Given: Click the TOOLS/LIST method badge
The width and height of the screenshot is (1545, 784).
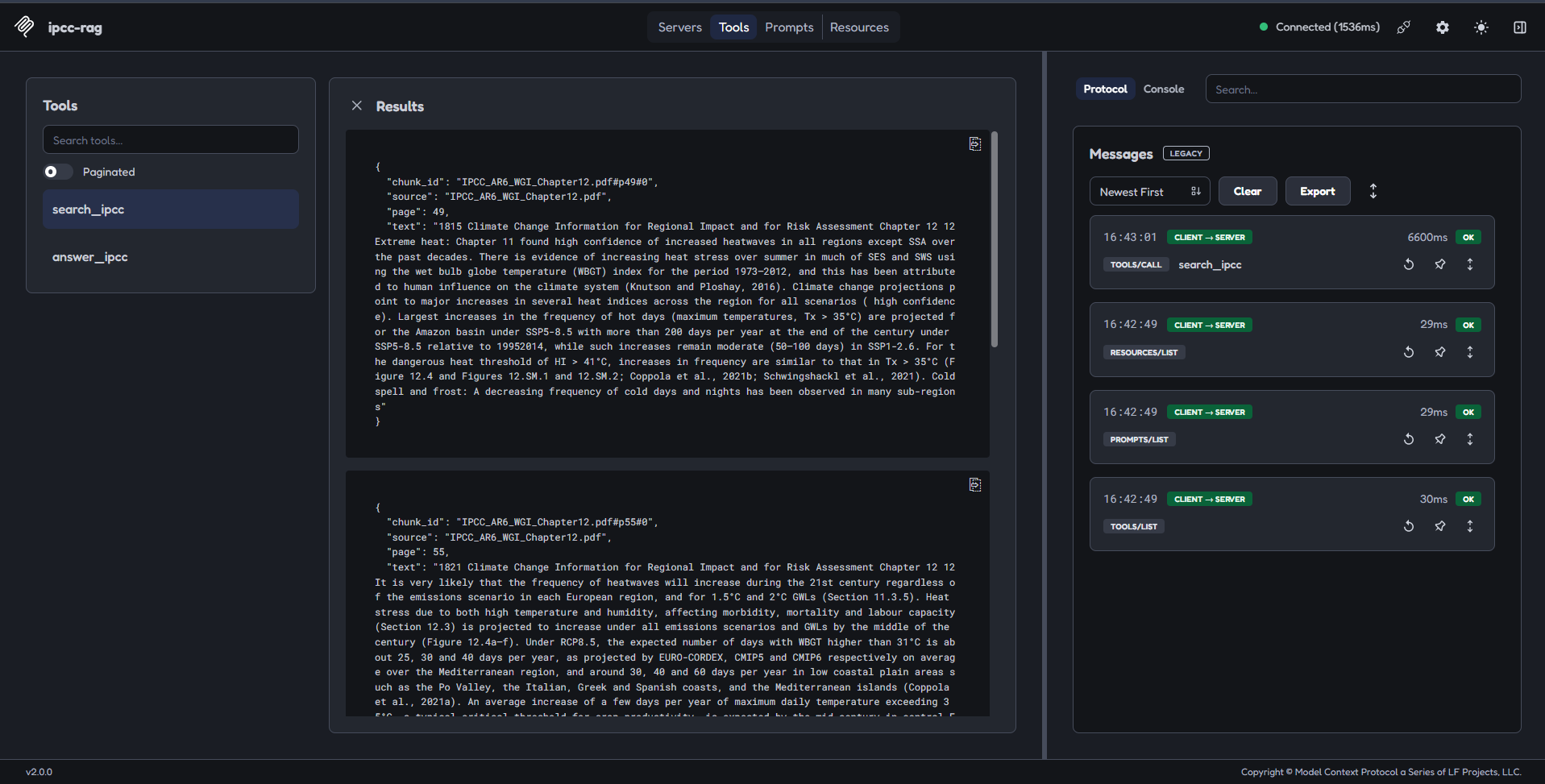Looking at the screenshot, I should (x=1134, y=526).
